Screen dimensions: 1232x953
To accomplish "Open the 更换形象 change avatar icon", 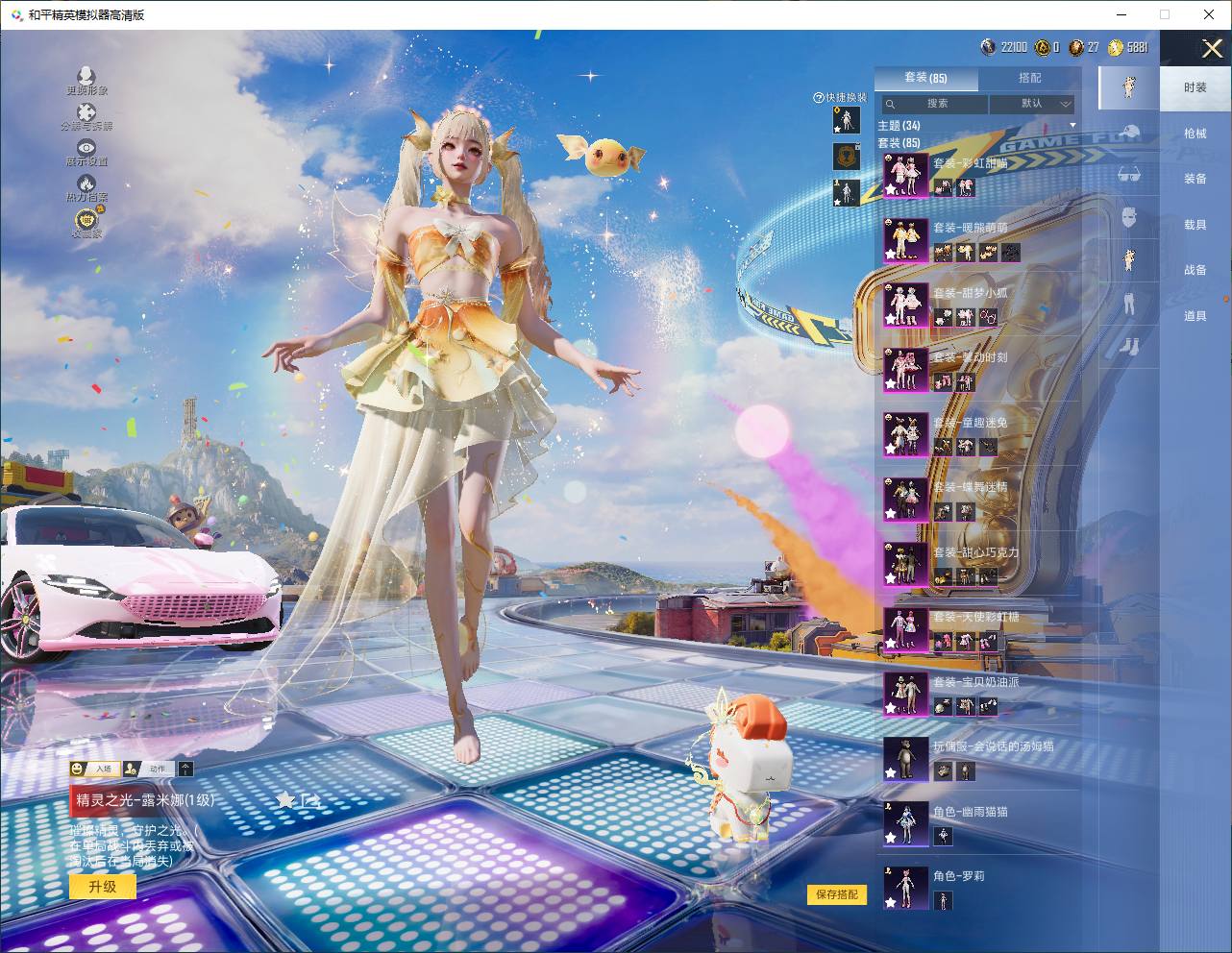I will [86, 77].
